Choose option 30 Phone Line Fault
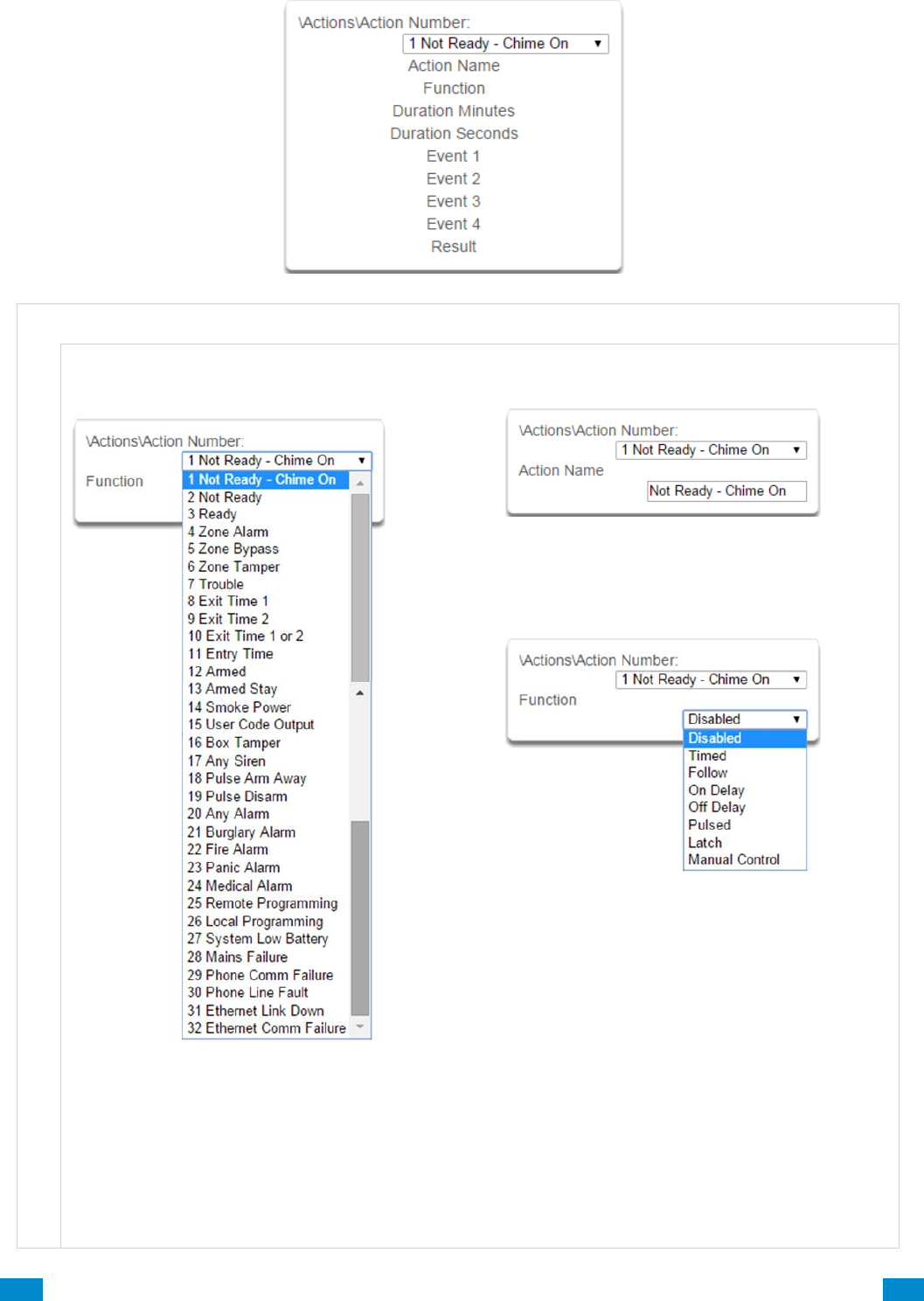 point(266,992)
